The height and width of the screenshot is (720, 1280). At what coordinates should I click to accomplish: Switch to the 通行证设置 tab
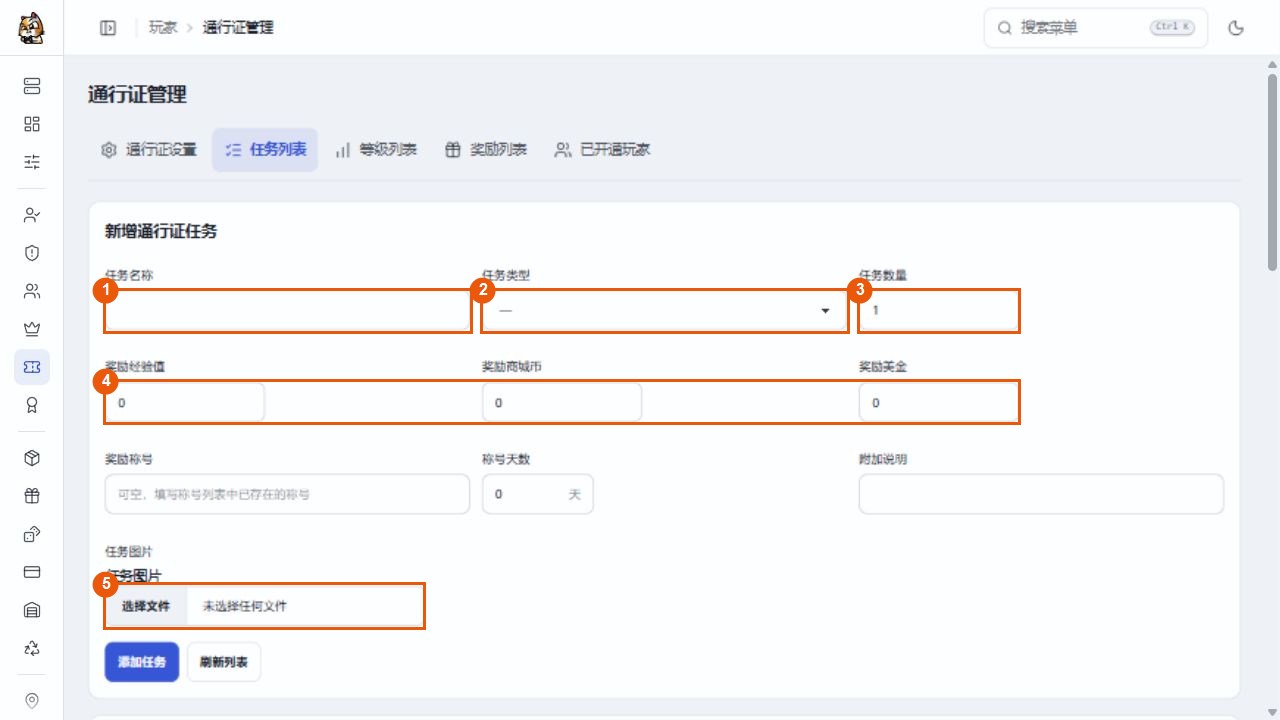(149, 150)
